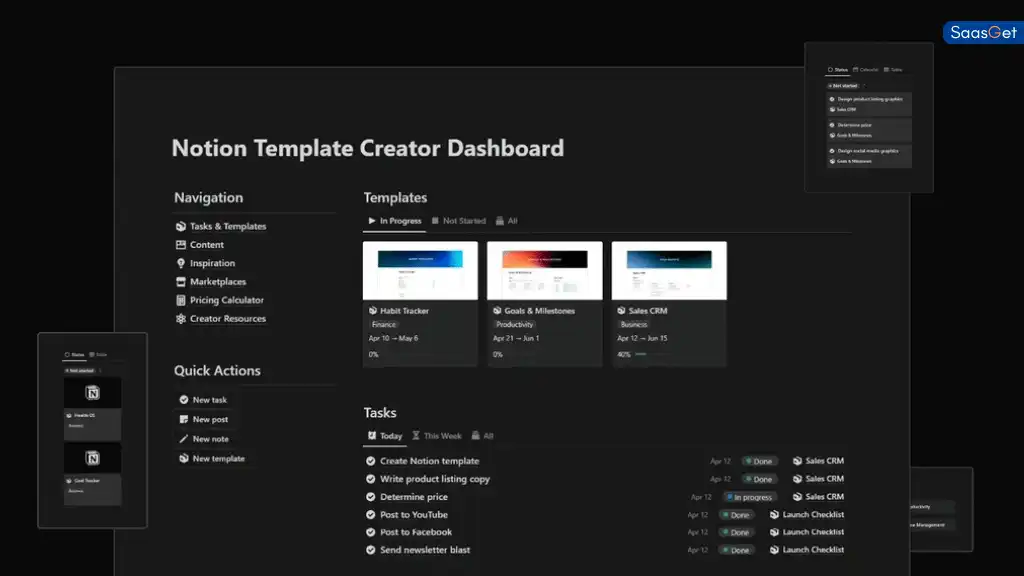Switch to In Progress templates tab
The width and height of the screenshot is (1024, 576).
coord(394,221)
